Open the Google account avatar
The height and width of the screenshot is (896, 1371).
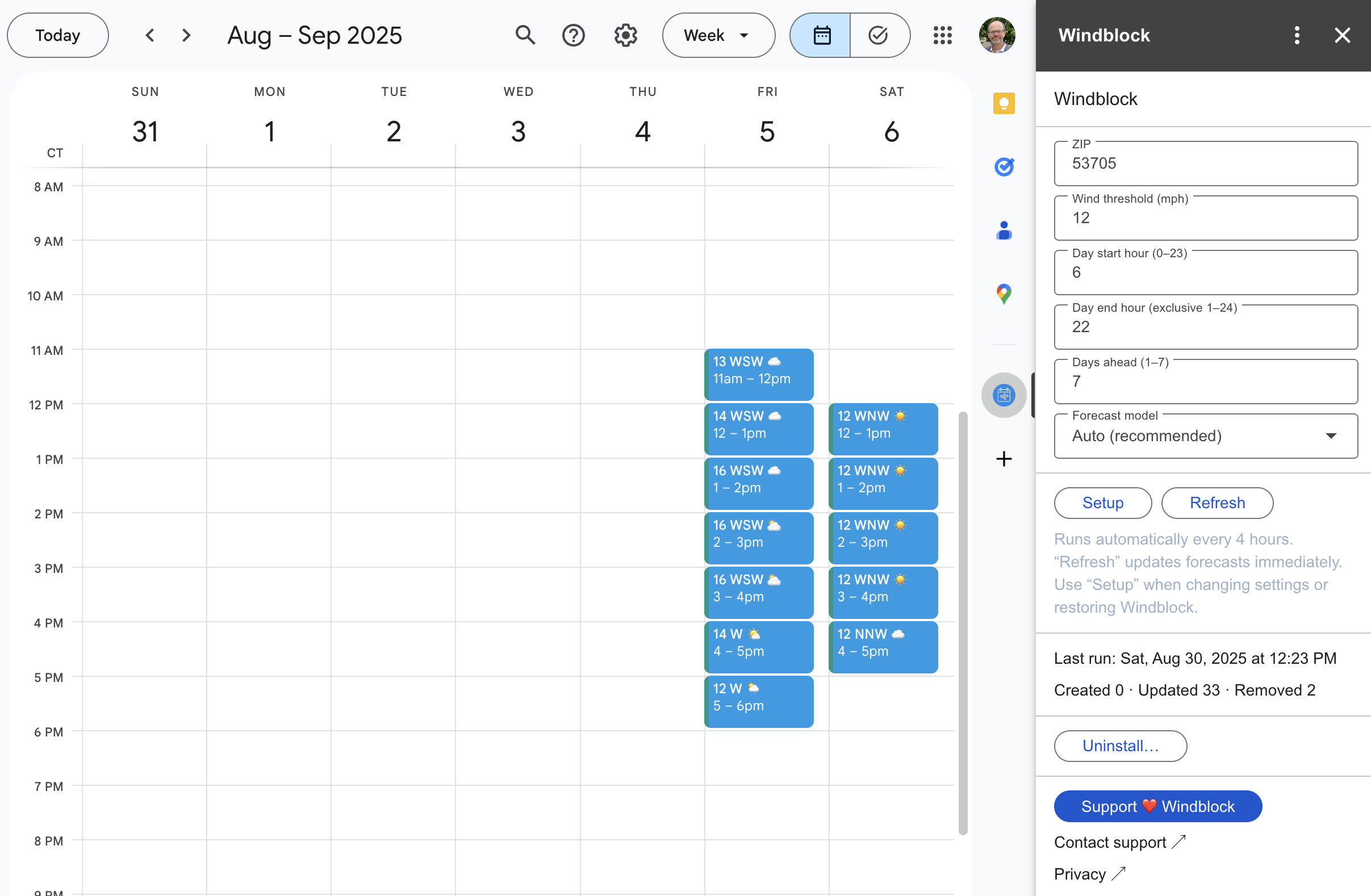[x=997, y=36]
